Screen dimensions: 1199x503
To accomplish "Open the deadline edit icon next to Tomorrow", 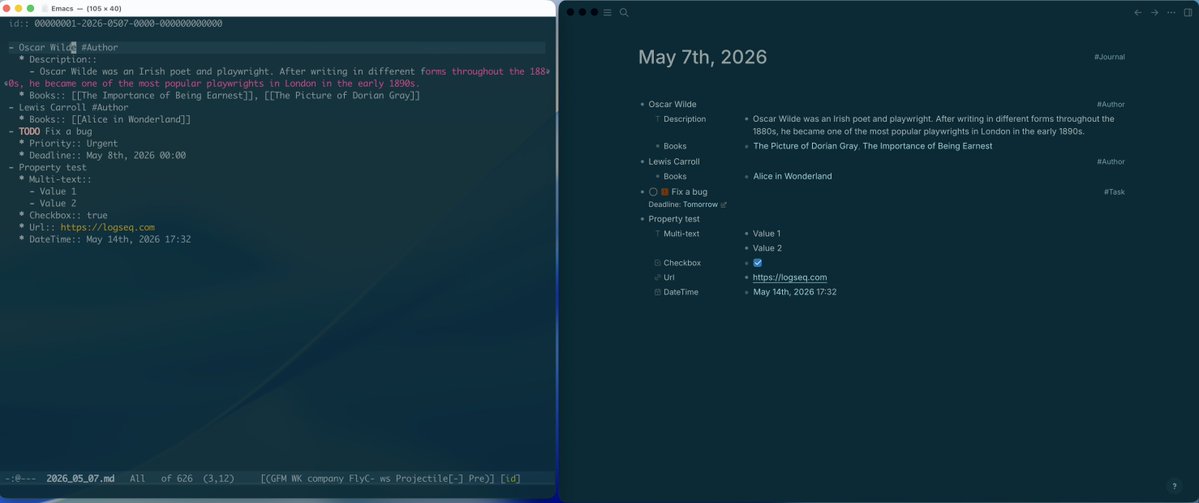I will pyautogui.click(x=723, y=205).
